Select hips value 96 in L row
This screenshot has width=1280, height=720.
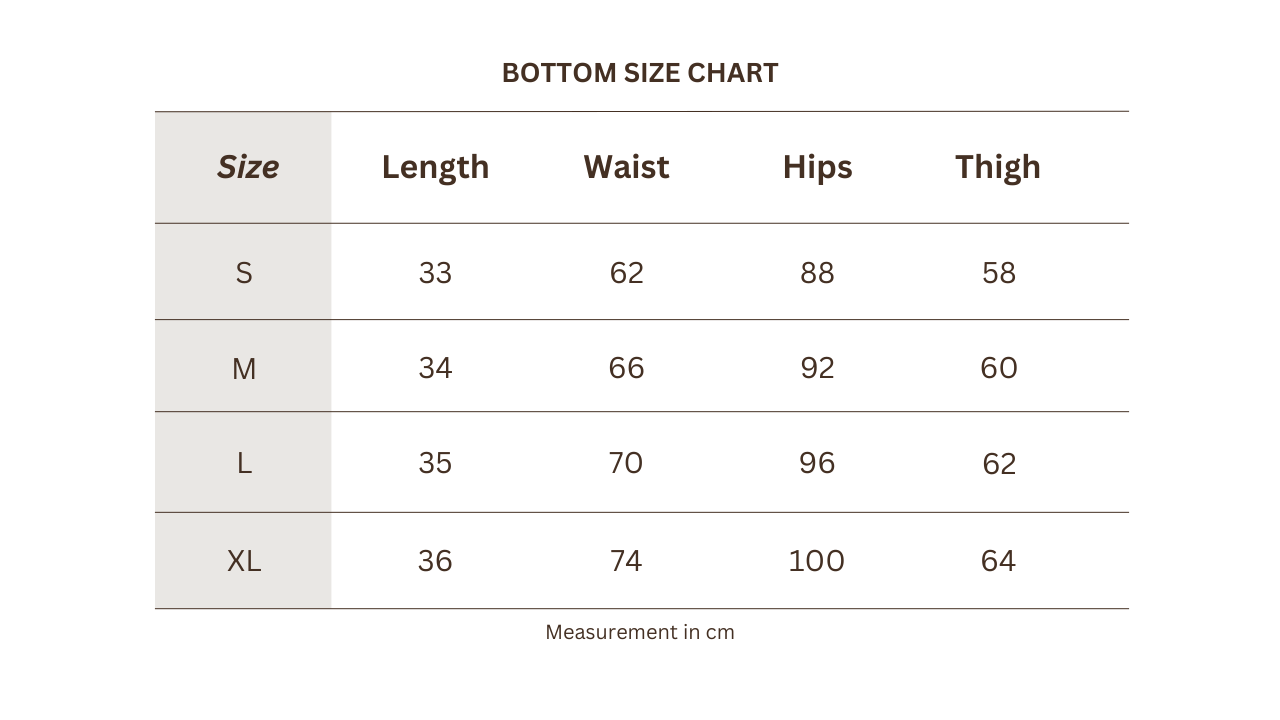(x=817, y=463)
